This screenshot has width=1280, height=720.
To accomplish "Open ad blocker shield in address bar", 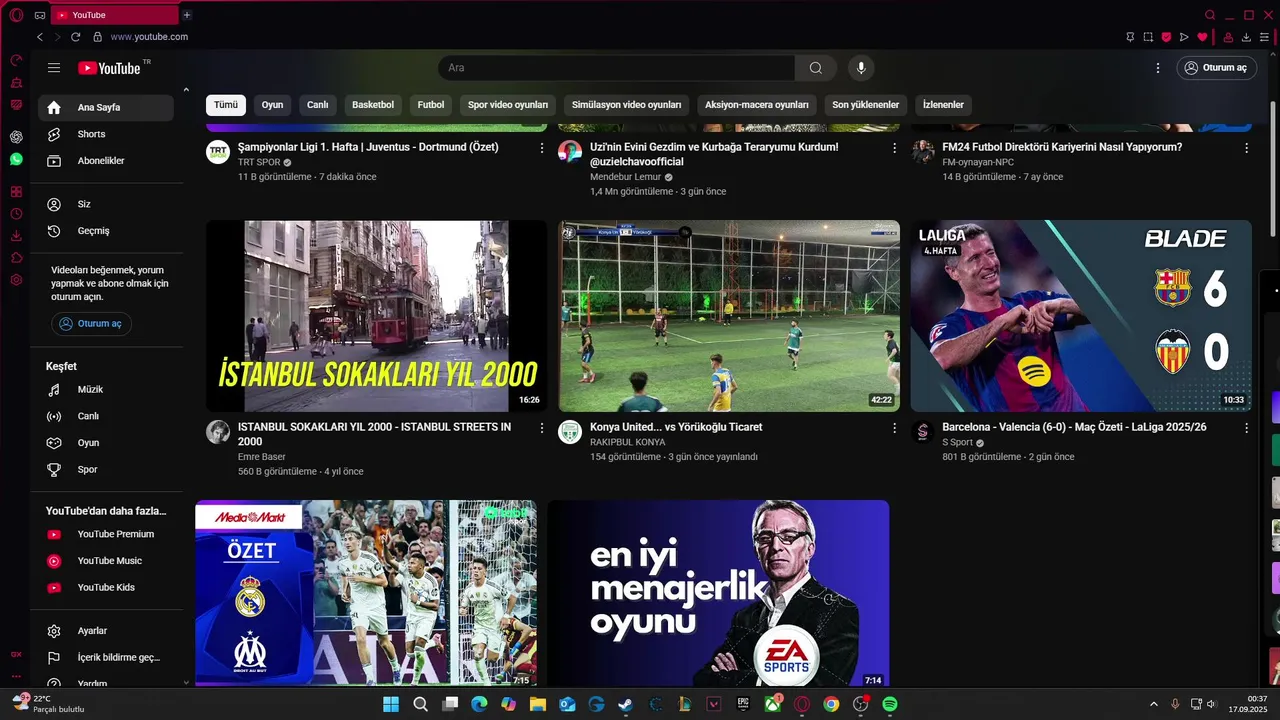I will (x=1166, y=37).
